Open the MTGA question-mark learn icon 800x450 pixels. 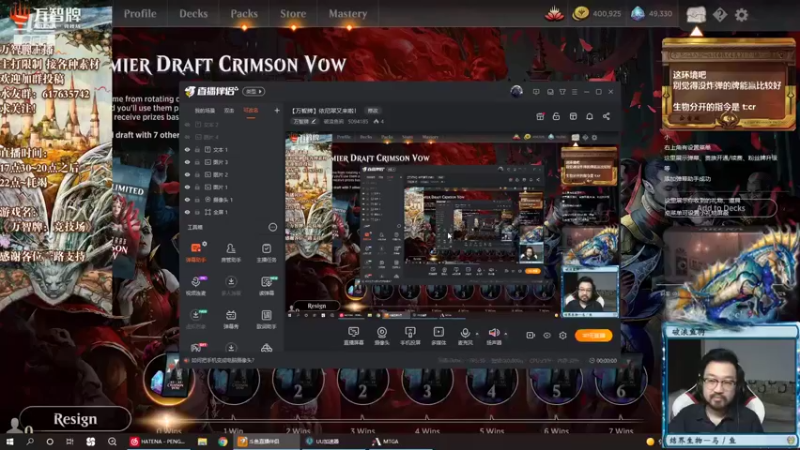pos(720,15)
